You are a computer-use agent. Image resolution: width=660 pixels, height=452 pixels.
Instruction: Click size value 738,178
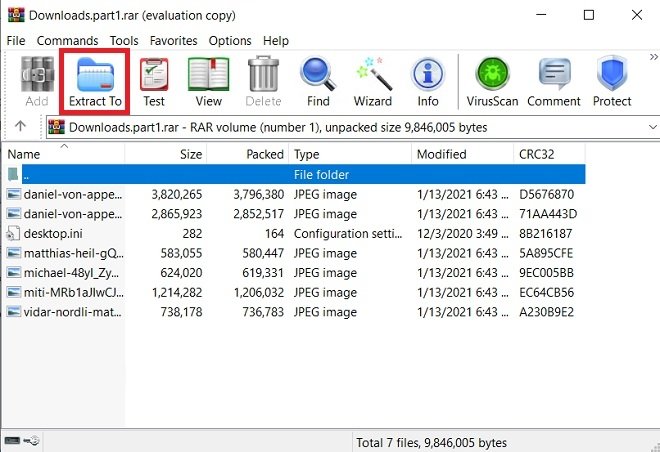point(181,312)
